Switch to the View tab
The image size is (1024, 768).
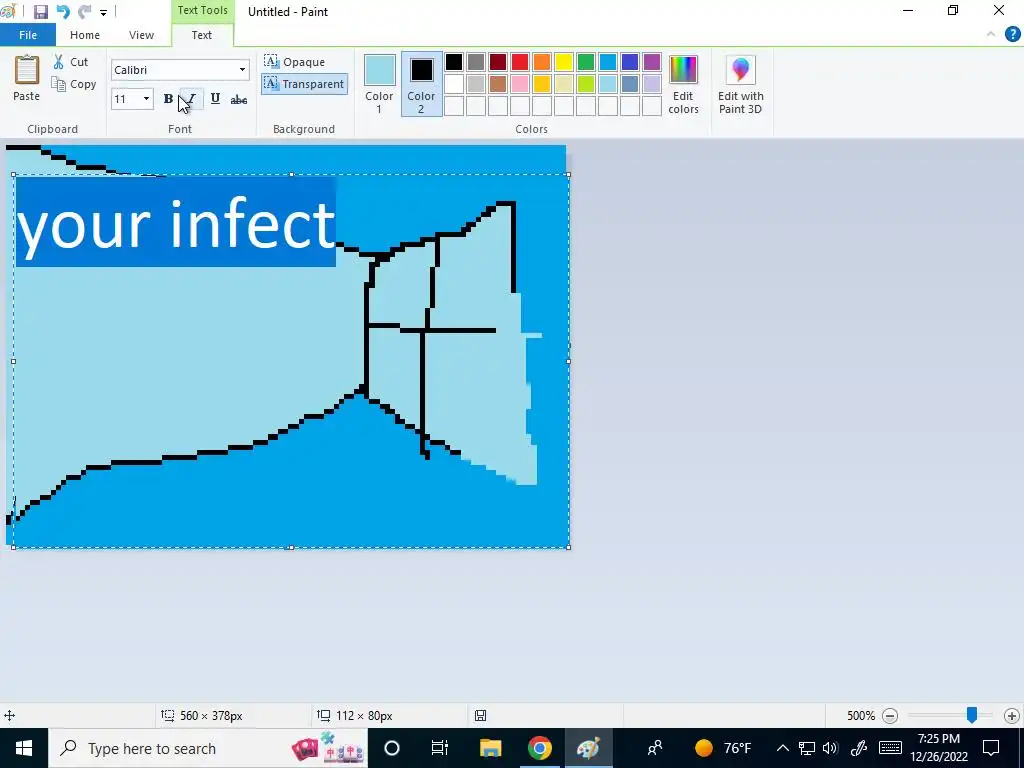(x=141, y=35)
